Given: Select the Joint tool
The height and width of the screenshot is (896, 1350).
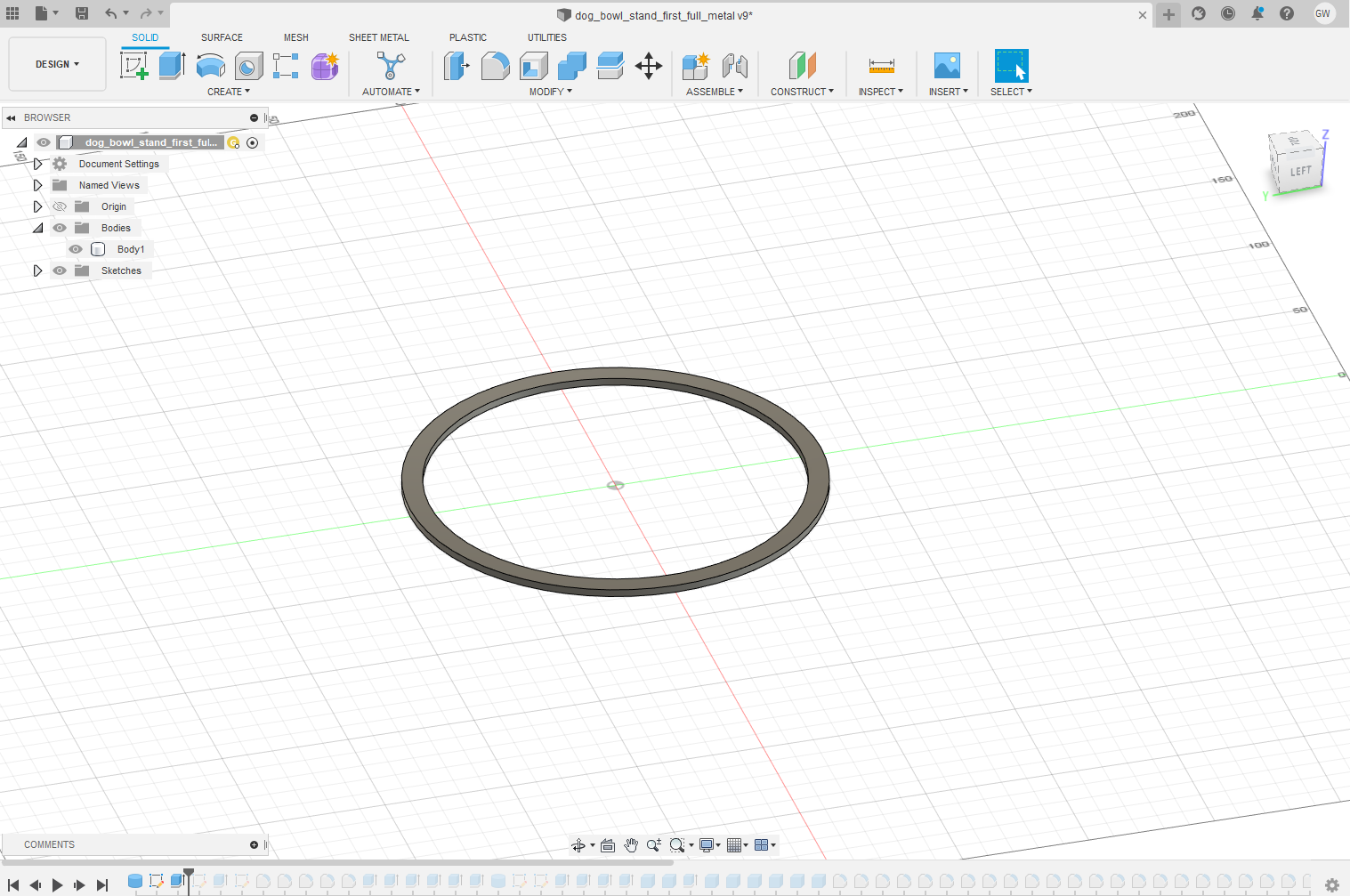Looking at the screenshot, I should [x=734, y=66].
